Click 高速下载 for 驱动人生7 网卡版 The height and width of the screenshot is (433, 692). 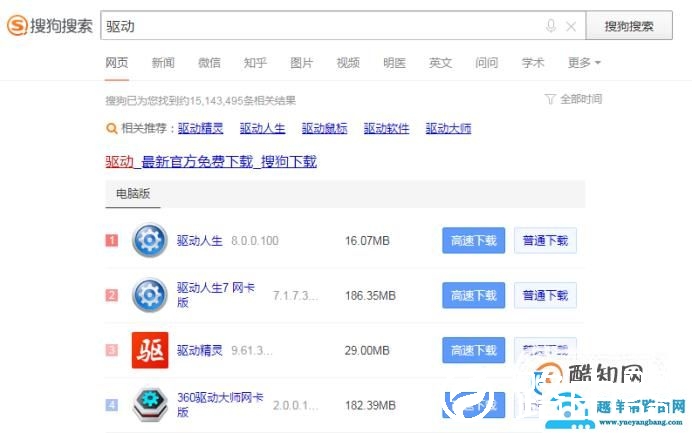pos(474,295)
